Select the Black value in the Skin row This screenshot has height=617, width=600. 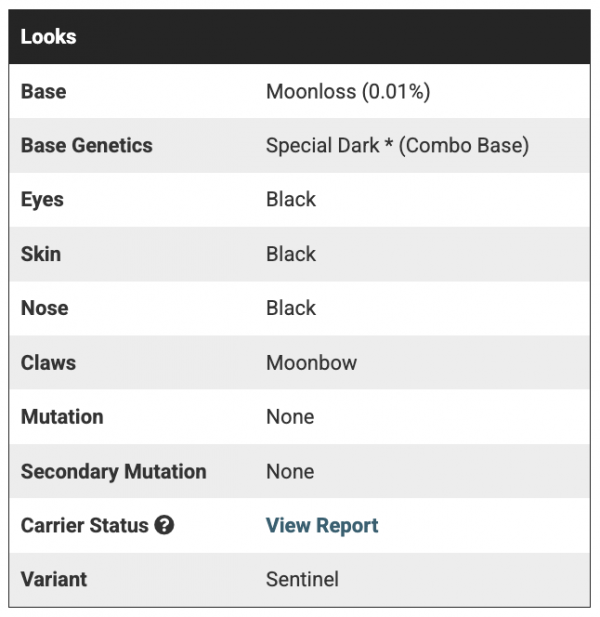pyautogui.click(x=291, y=254)
